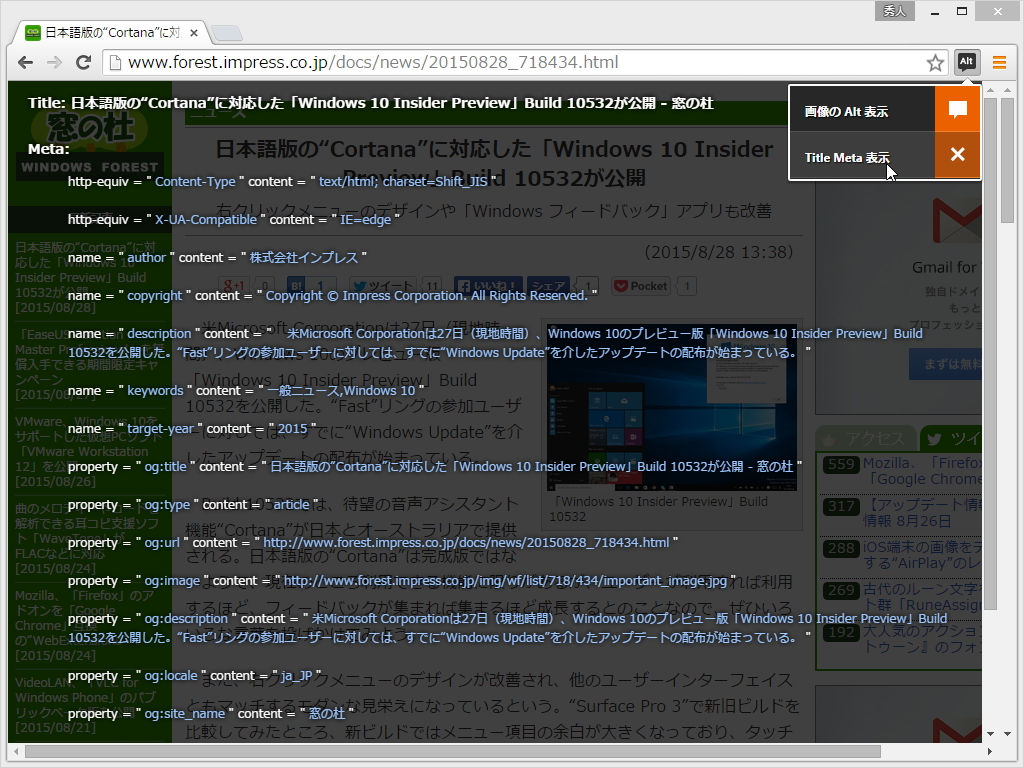Click the browser Forward arrow
1024x768 pixels.
[x=54, y=62]
